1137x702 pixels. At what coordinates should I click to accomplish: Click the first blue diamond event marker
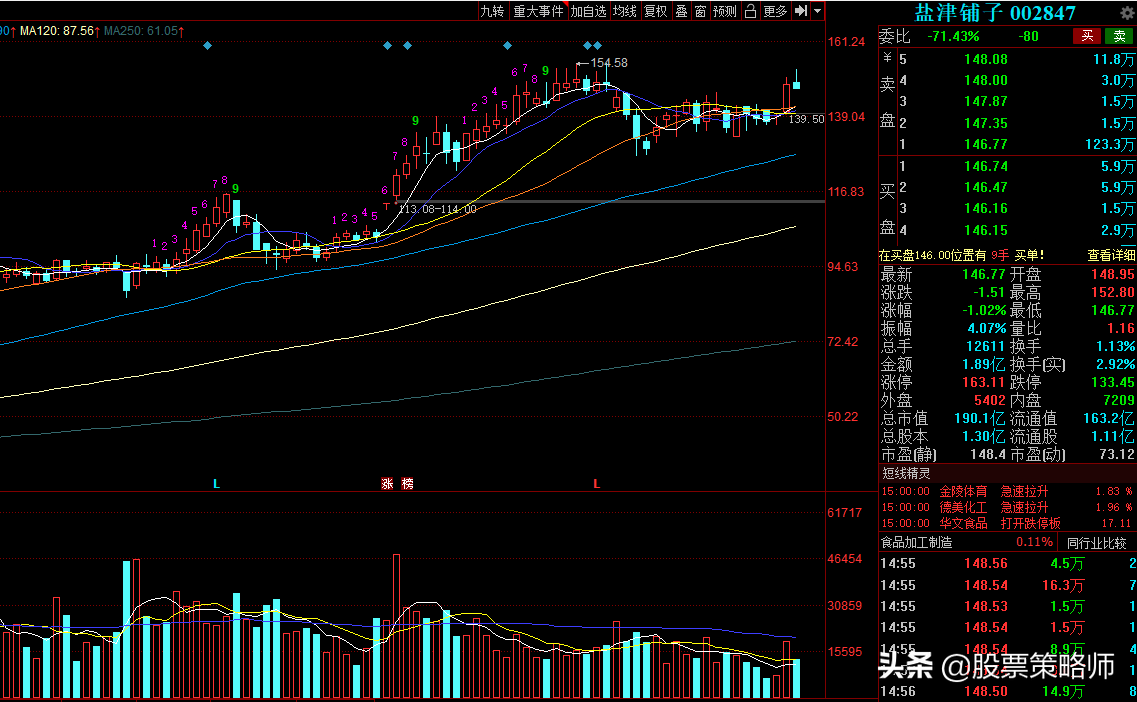[x=207, y=46]
